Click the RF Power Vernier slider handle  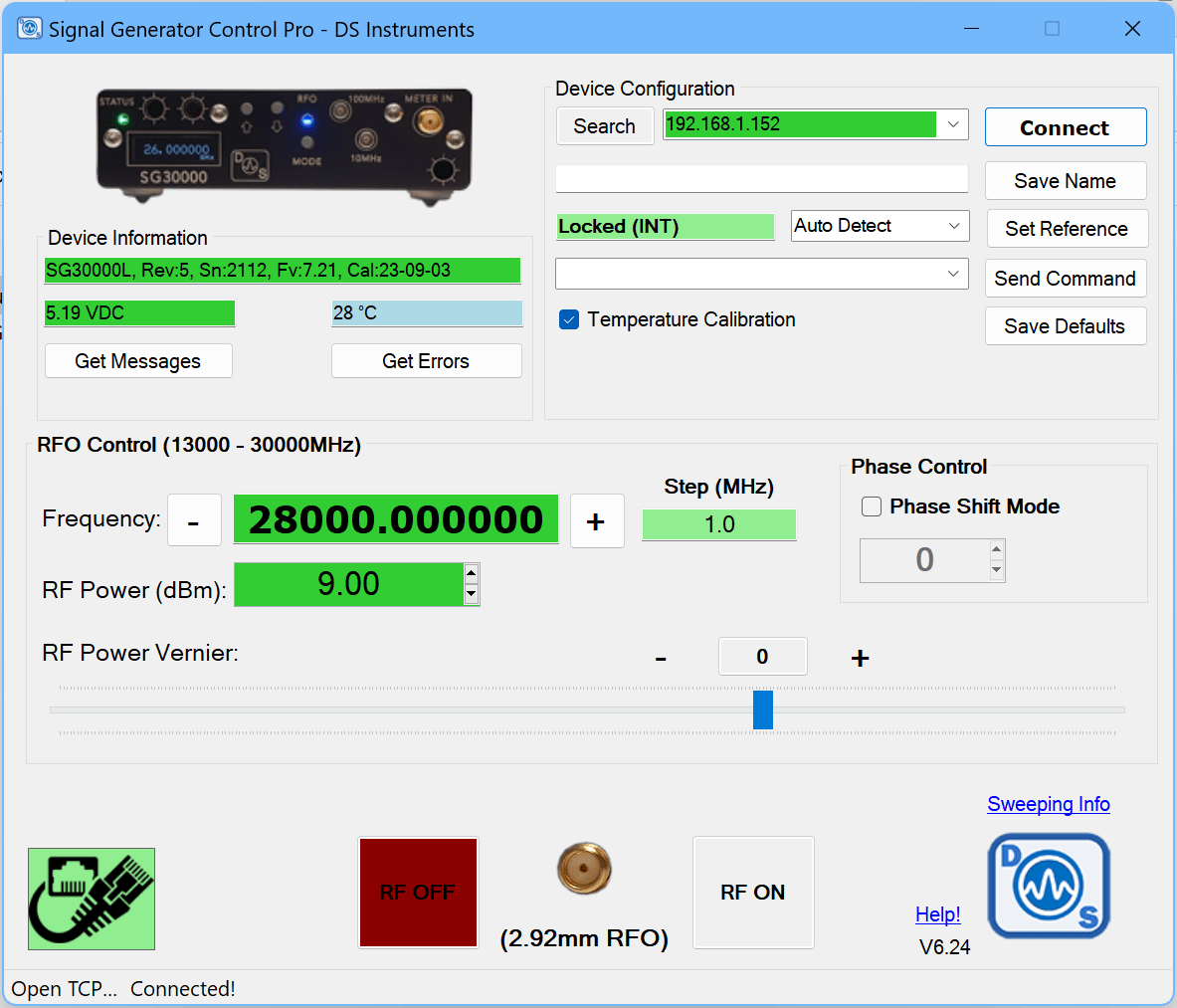click(763, 709)
